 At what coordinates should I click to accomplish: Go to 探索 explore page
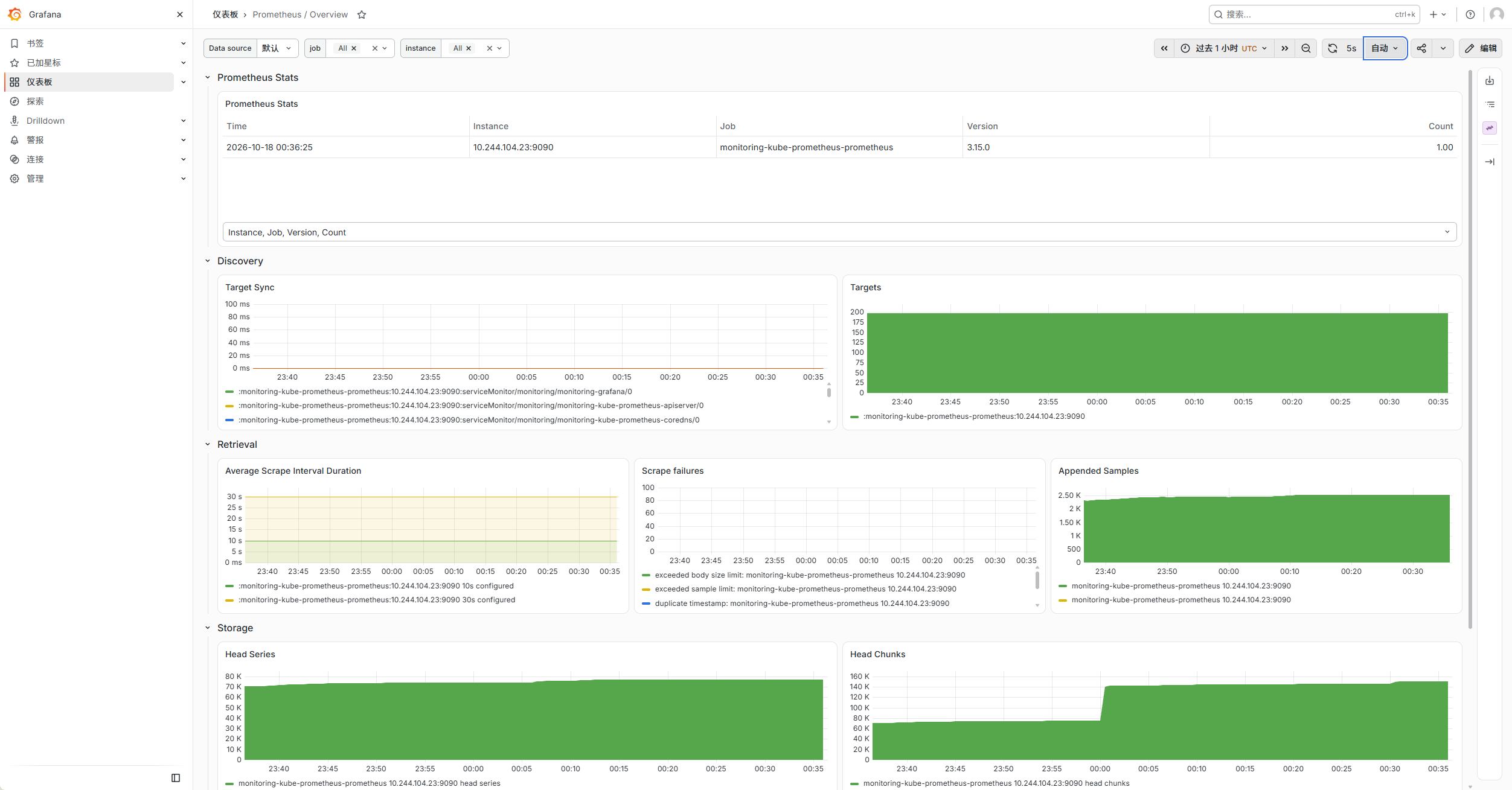[35, 101]
